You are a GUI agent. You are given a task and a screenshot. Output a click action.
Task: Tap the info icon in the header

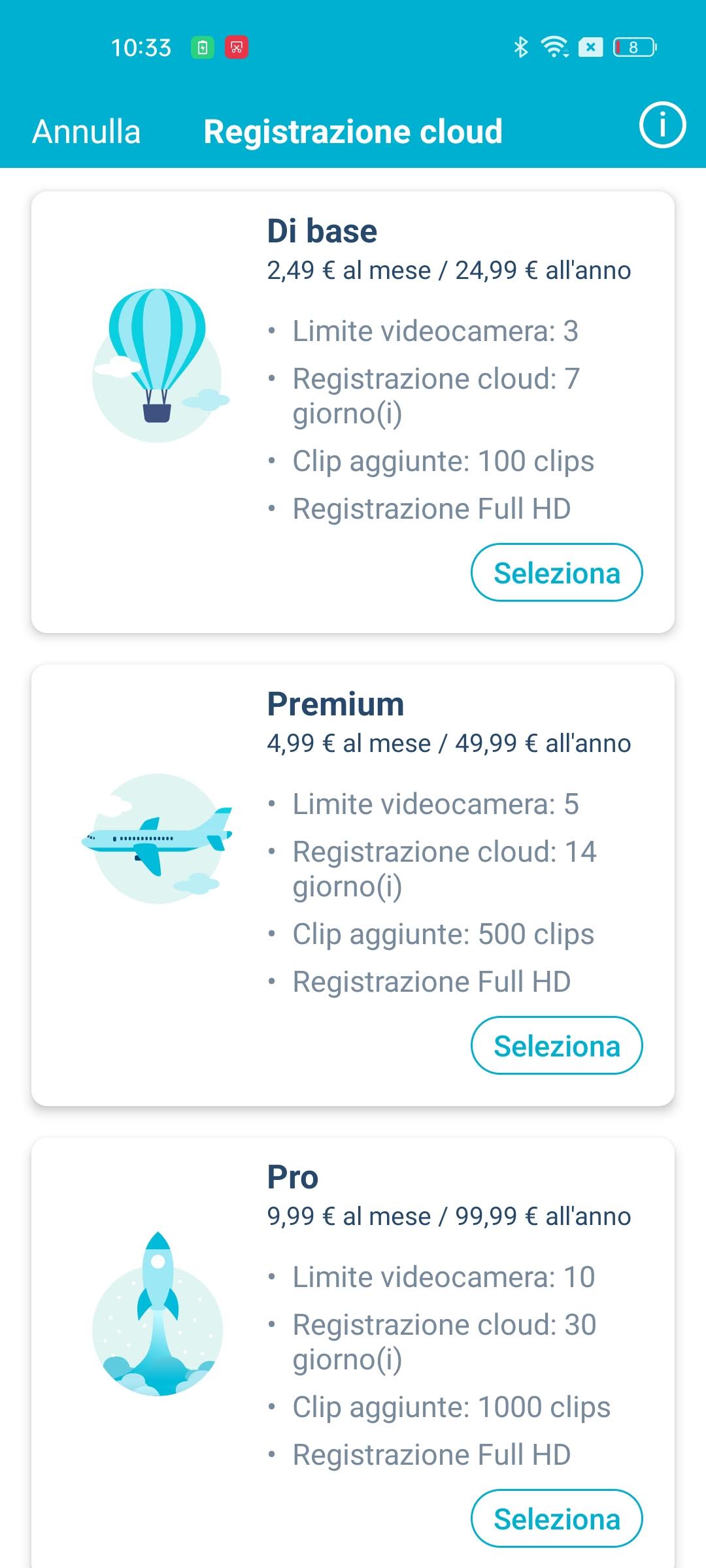coord(662,125)
